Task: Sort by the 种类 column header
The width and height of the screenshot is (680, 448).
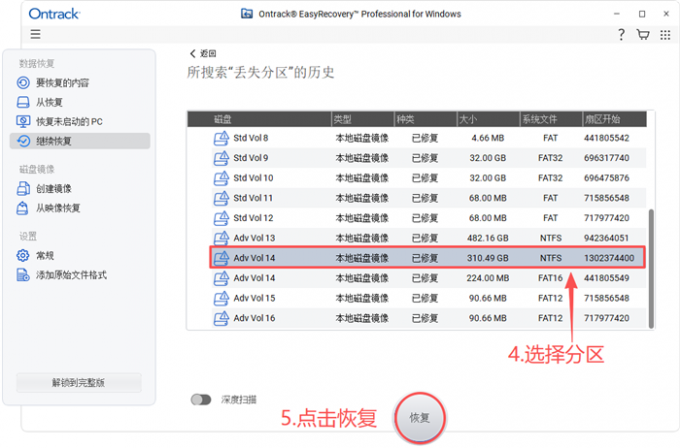Action: (x=425, y=119)
